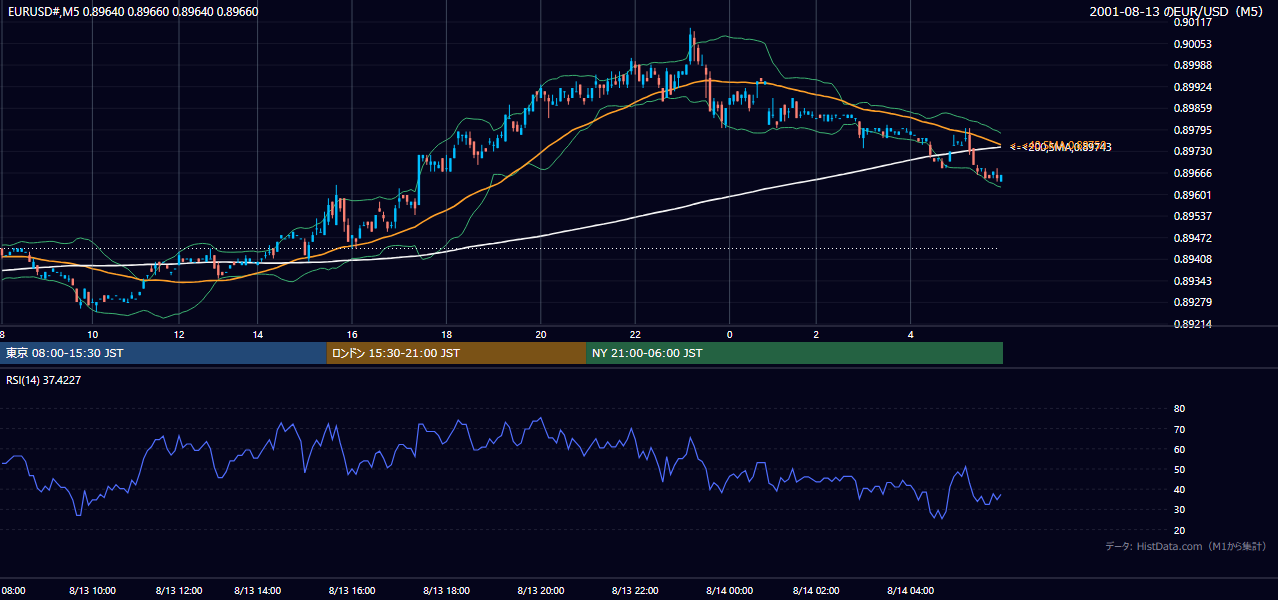
Task: Click price axis label 0.89730
Action: pyautogui.click(x=1193, y=151)
